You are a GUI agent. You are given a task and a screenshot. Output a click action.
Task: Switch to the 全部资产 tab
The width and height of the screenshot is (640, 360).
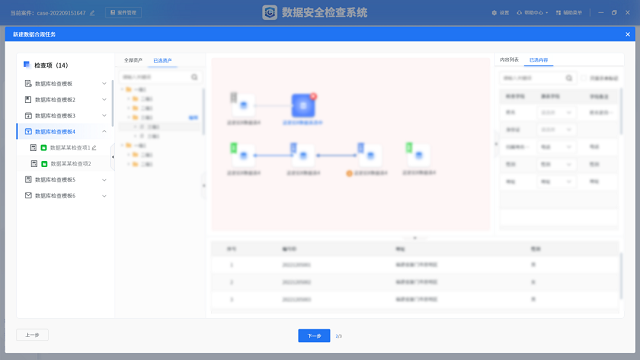133,60
